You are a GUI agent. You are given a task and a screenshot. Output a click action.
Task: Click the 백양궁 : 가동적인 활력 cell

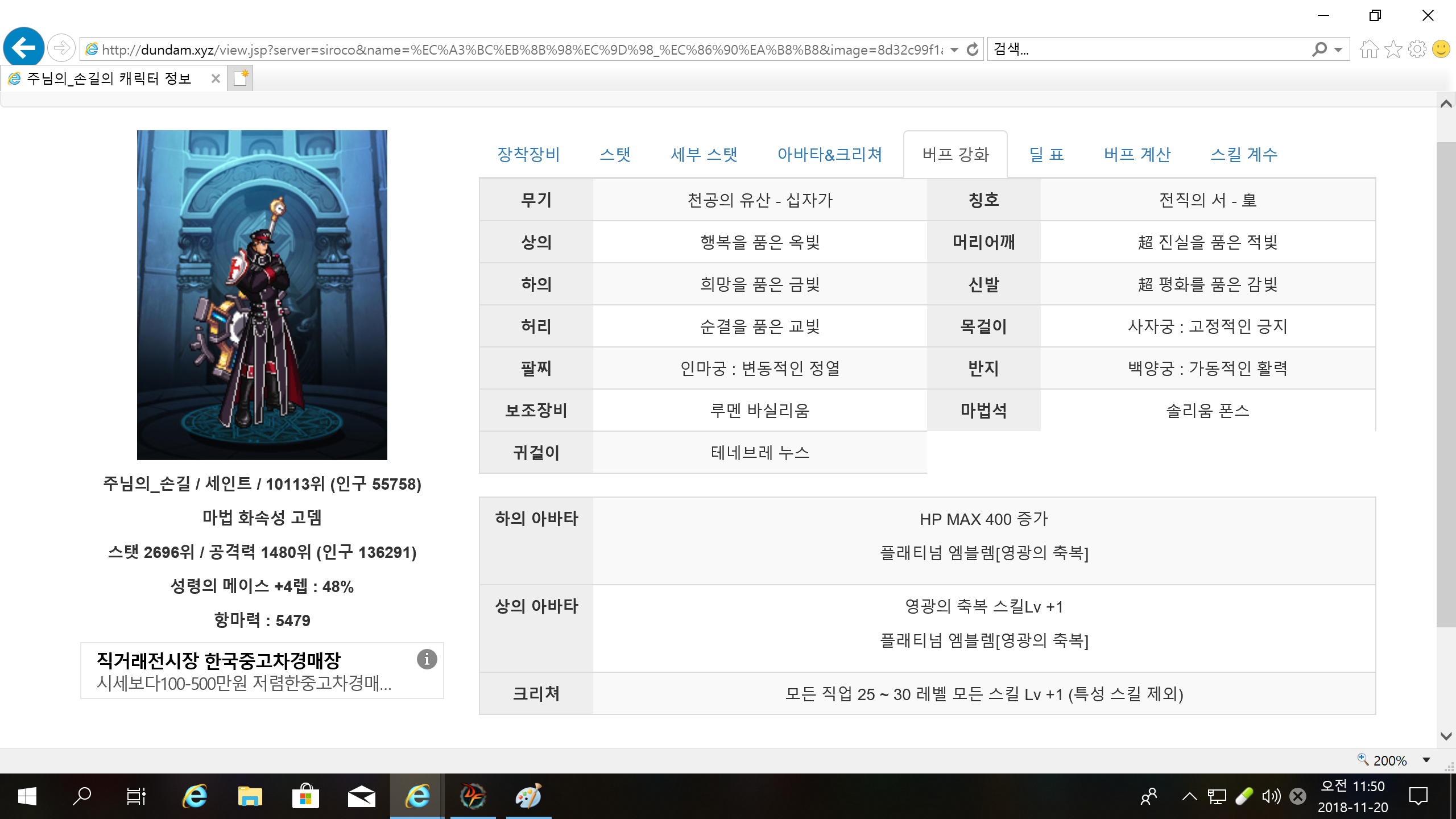[x=1208, y=369]
